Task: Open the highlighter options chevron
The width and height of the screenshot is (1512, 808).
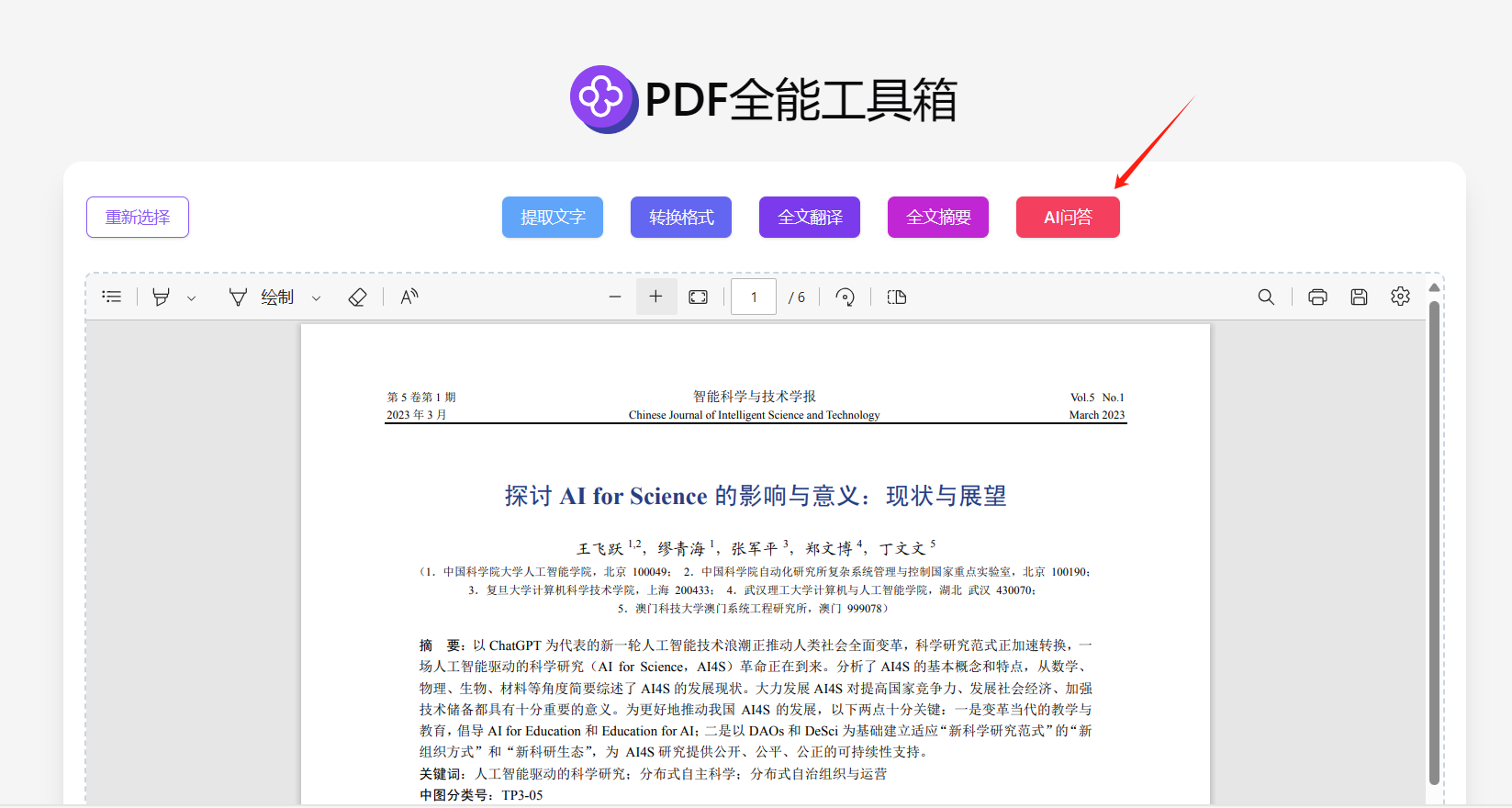Action: point(191,297)
